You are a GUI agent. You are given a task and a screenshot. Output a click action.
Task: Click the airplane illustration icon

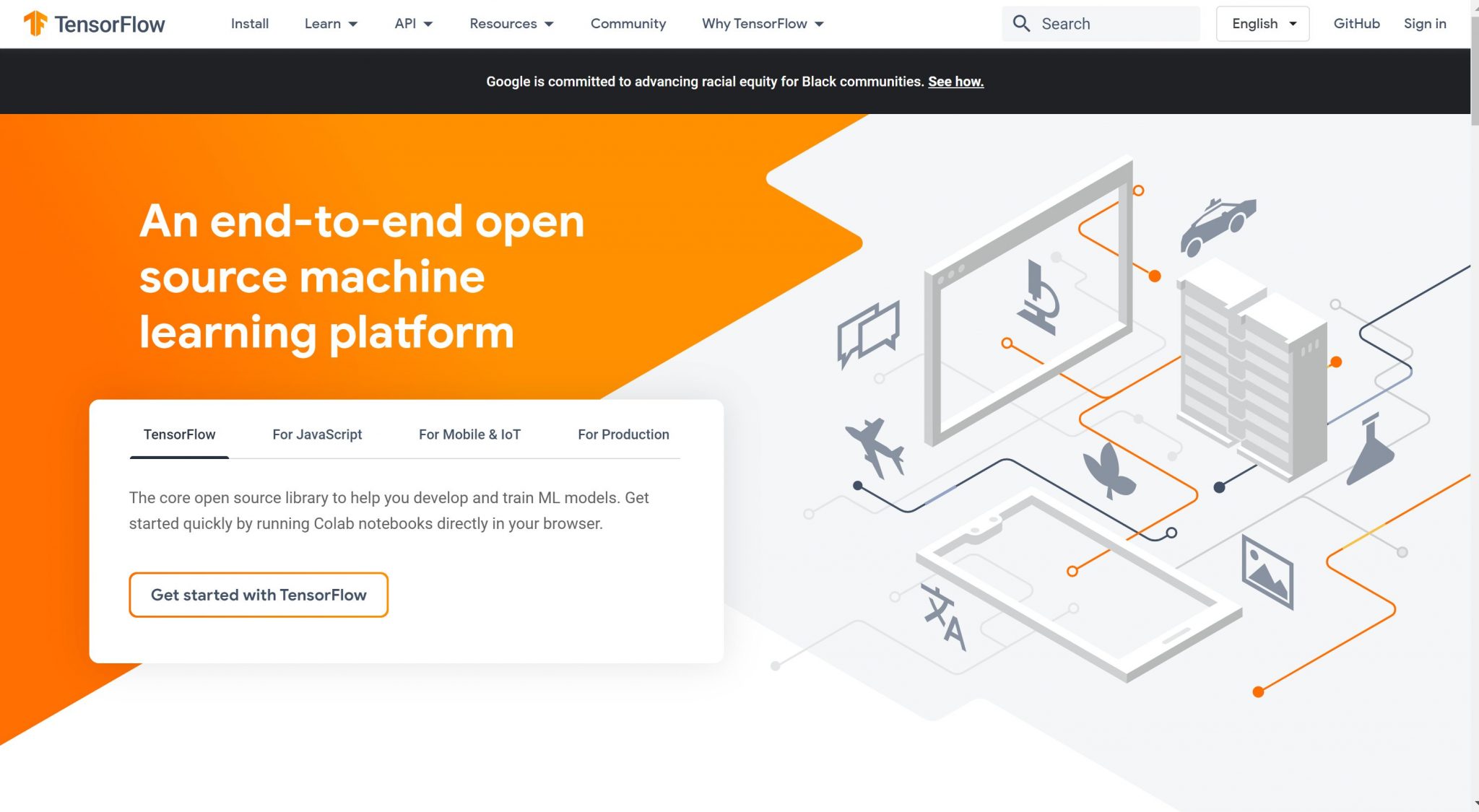[875, 448]
